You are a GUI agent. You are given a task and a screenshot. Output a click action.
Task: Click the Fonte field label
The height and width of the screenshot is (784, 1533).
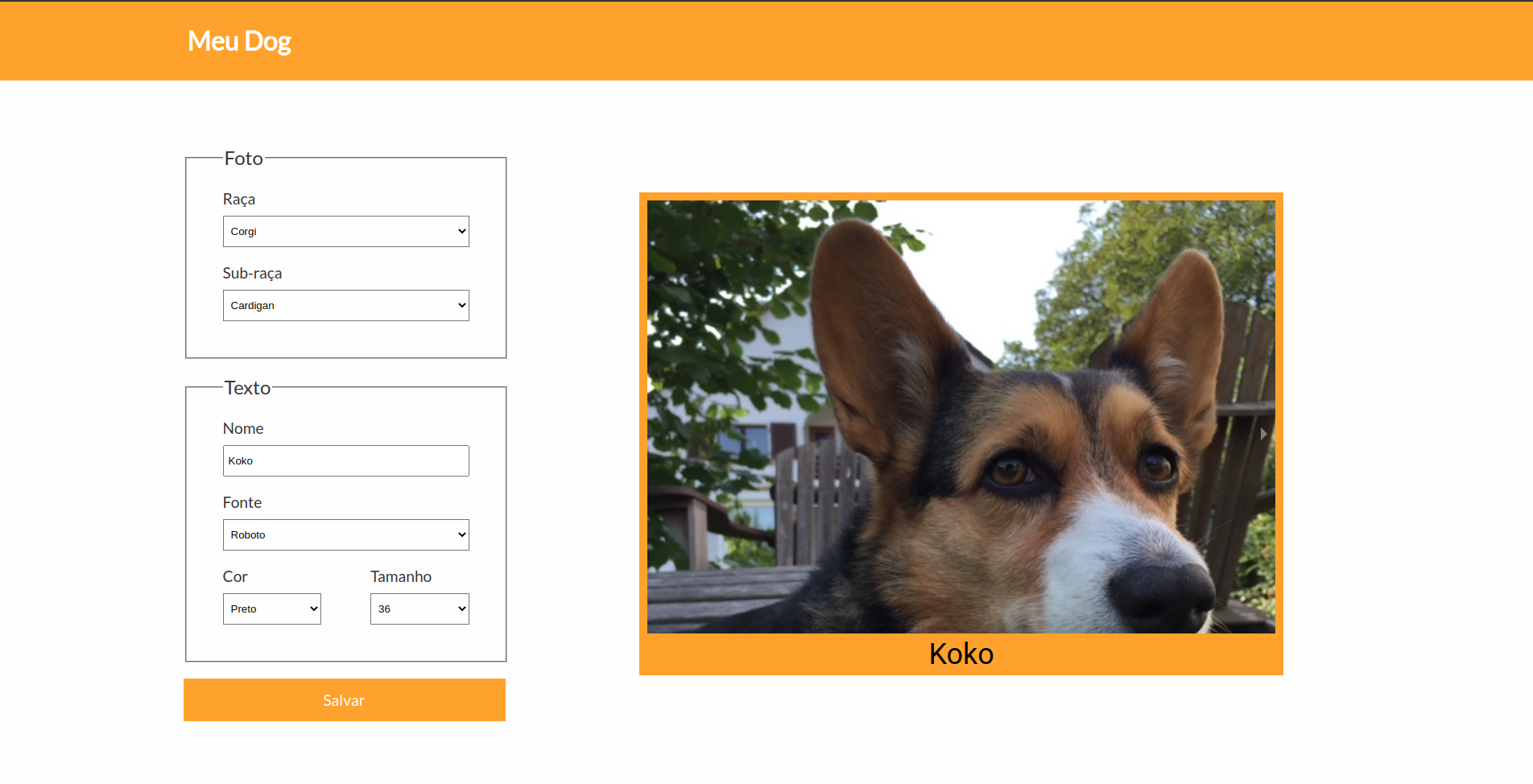pyautogui.click(x=242, y=503)
